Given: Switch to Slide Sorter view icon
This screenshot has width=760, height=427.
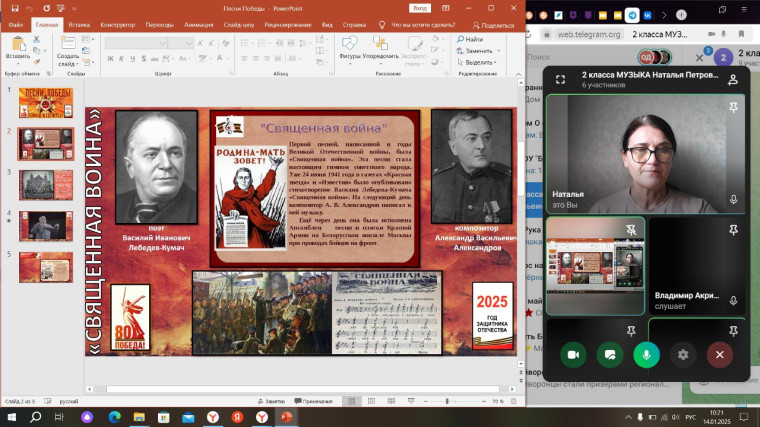Looking at the screenshot, I should tap(371, 401).
